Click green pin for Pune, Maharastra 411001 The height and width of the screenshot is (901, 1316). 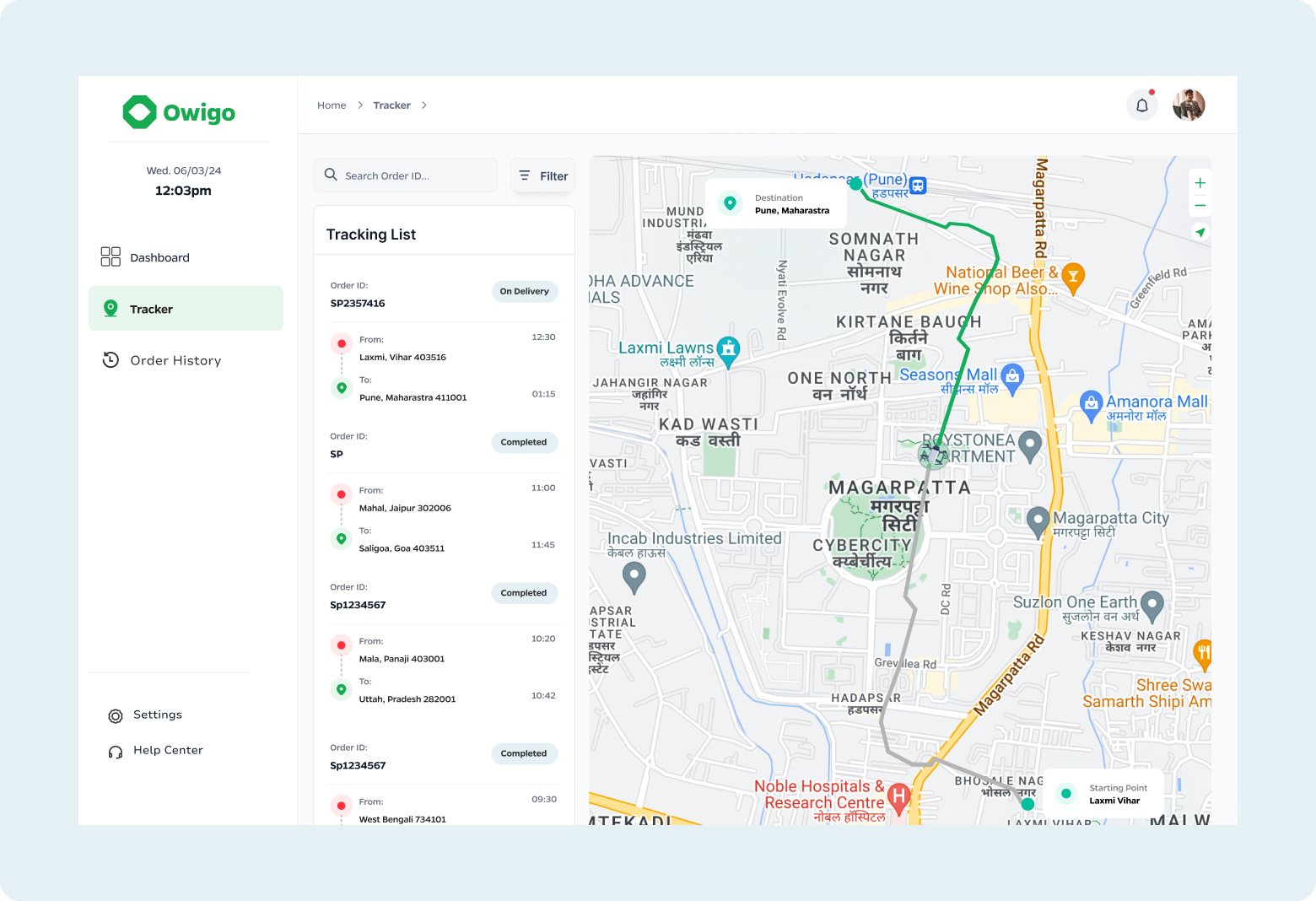click(342, 388)
